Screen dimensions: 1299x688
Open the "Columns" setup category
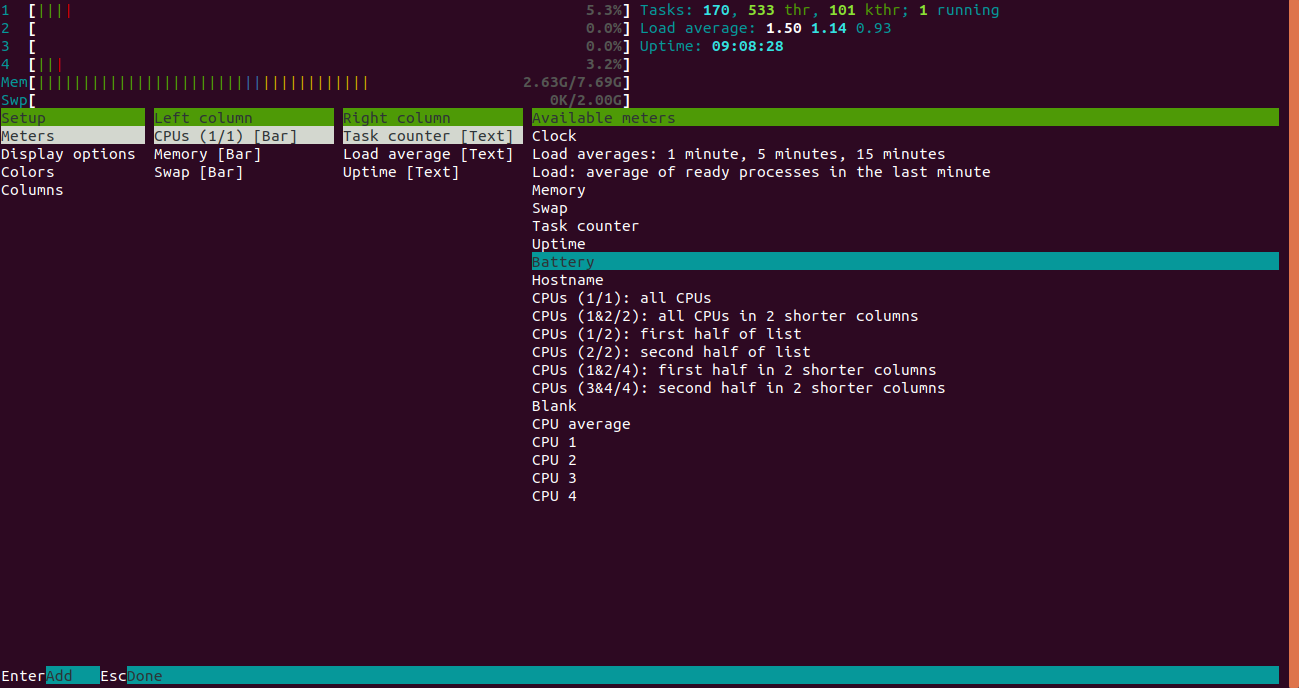point(32,189)
